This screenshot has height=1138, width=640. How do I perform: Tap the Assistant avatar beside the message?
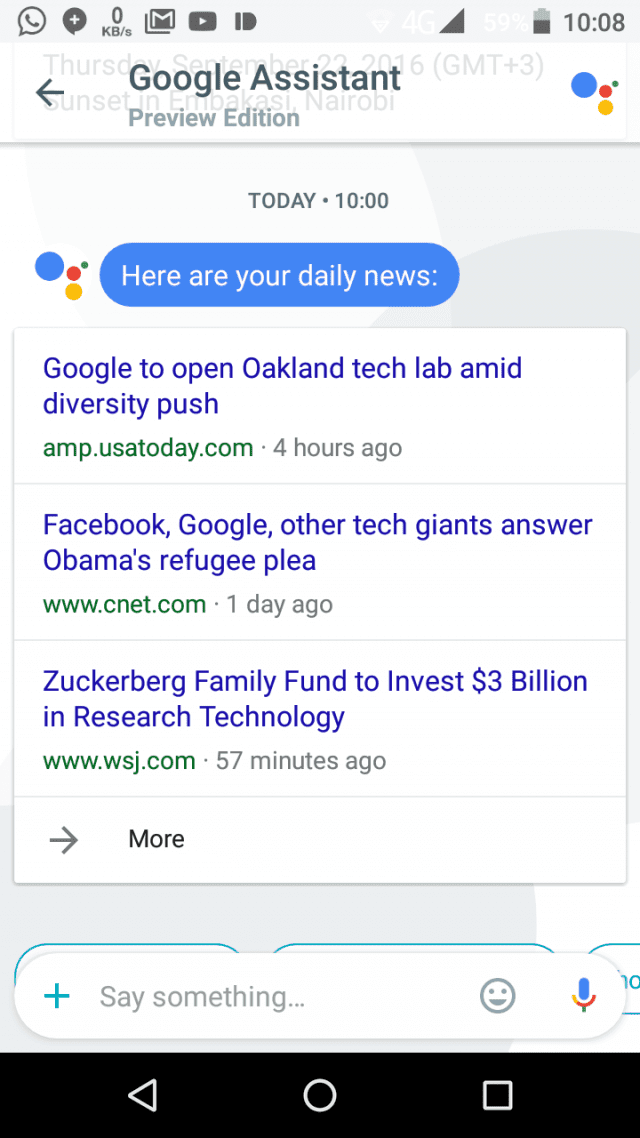click(61, 275)
